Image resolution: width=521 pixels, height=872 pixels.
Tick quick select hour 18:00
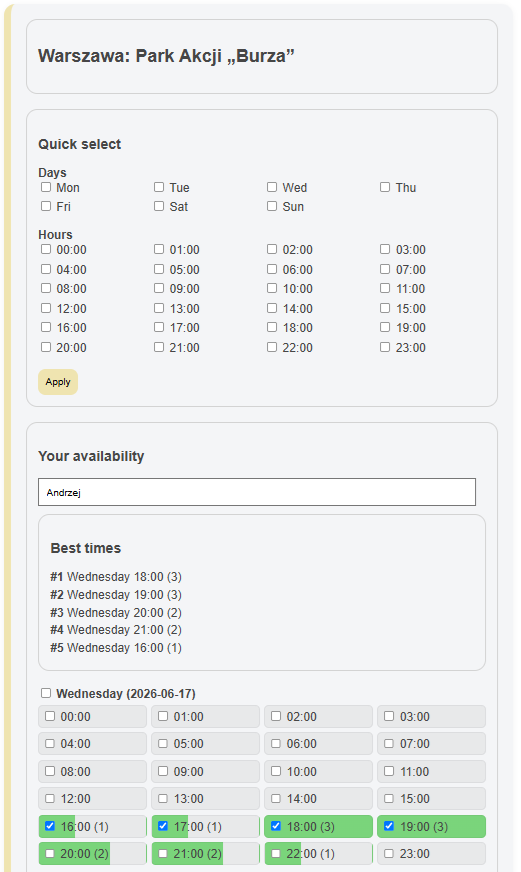[x=272, y=327]
